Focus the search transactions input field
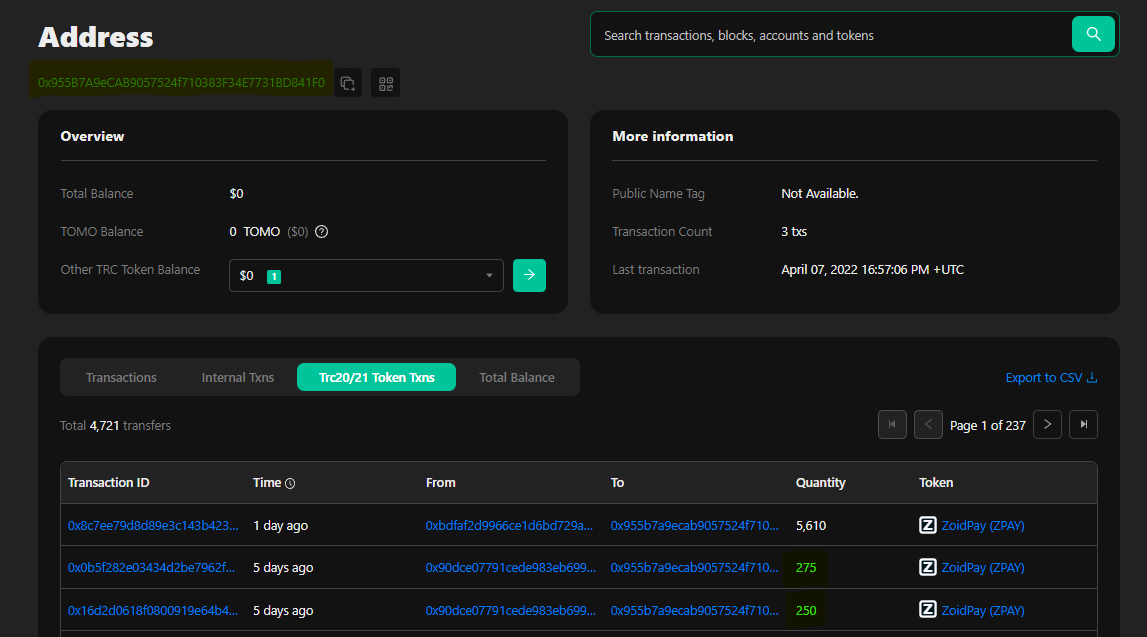This screenshot has height=637, width=1147. pos(832,35)
